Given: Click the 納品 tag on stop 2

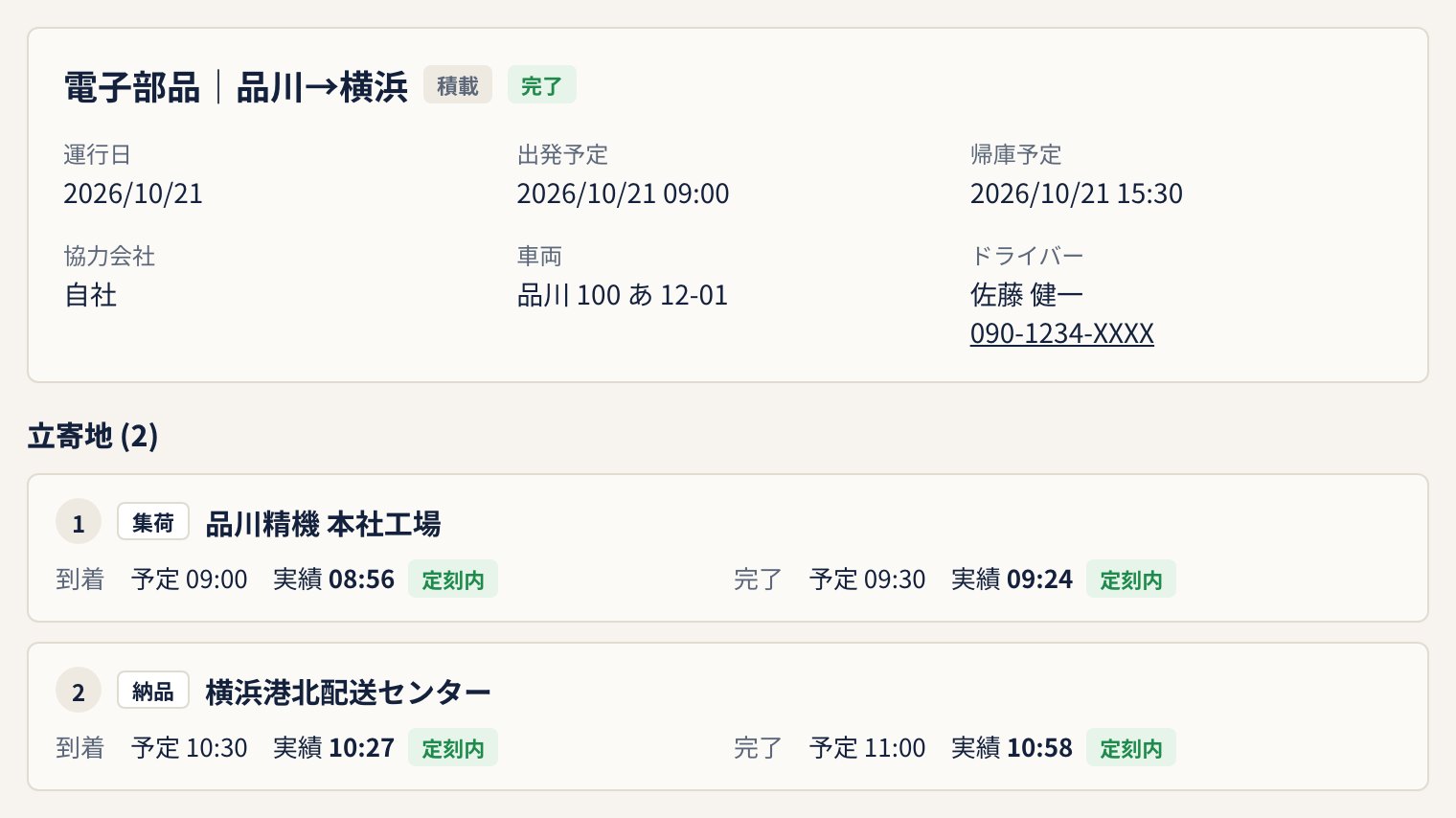Looking at the screenshot, I should tap(153, 691).
